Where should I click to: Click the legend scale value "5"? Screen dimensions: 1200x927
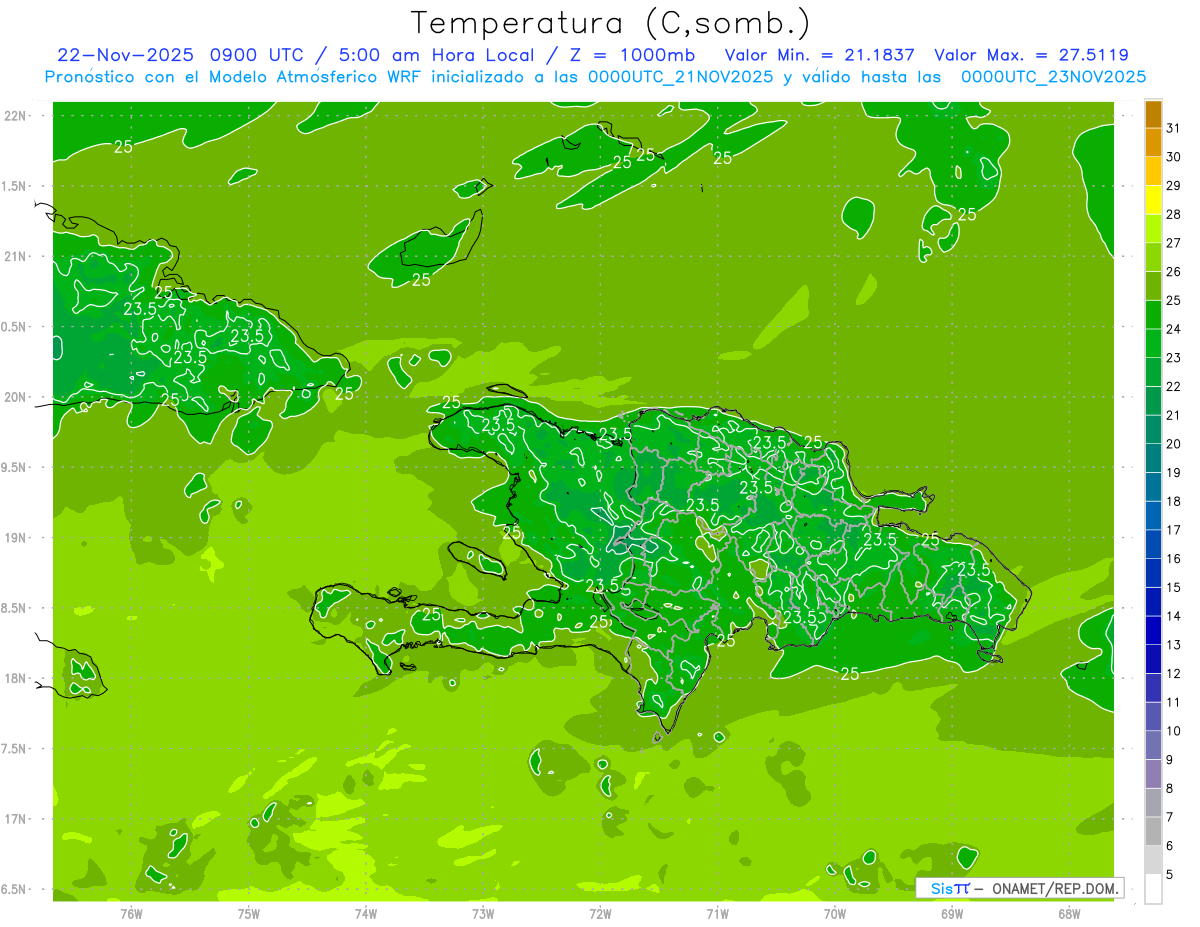[1170, 875]
